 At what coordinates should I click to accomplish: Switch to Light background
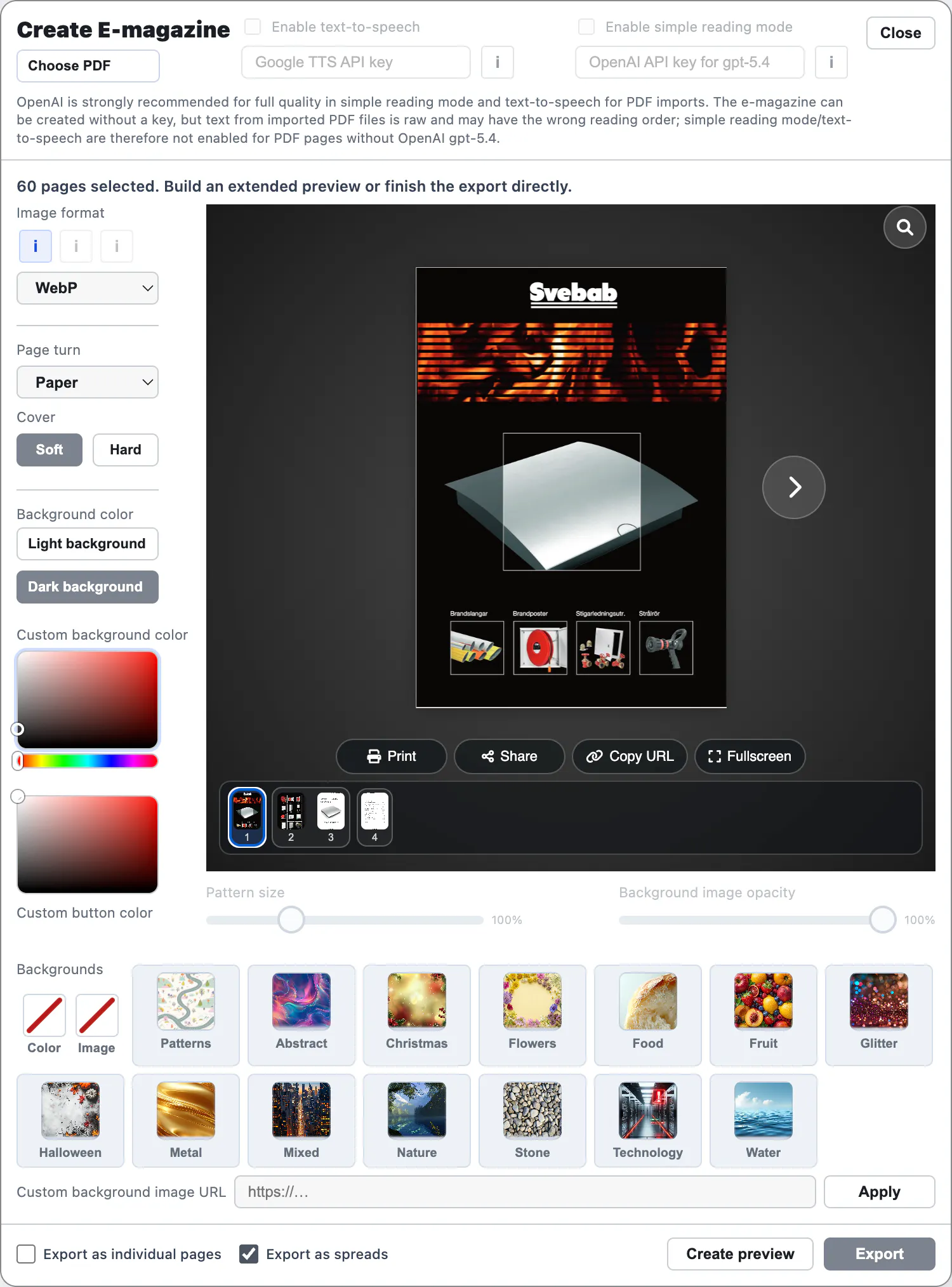tap(88, 544)
